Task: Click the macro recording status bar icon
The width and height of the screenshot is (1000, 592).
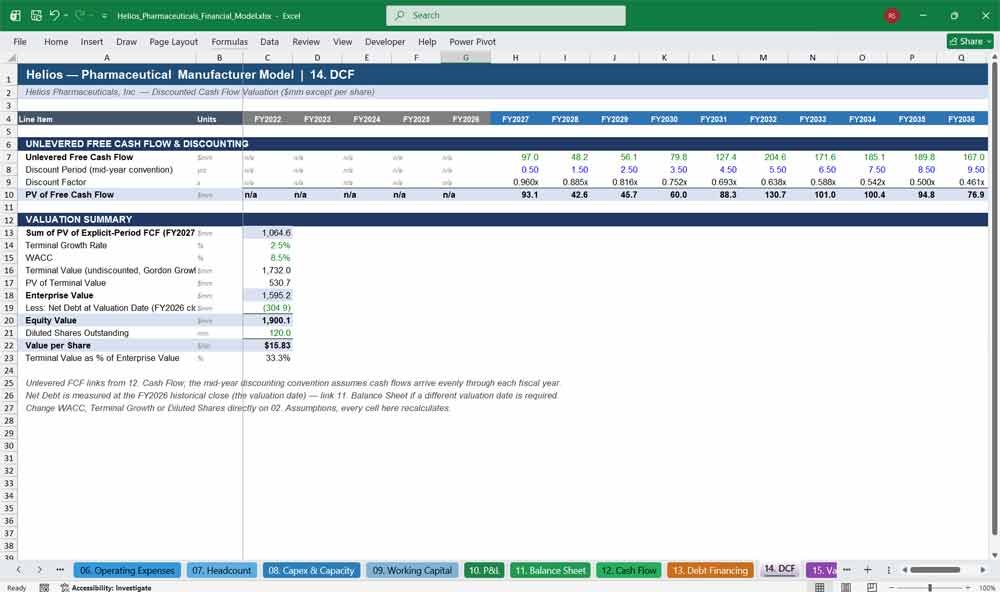Action: (44, 588)
